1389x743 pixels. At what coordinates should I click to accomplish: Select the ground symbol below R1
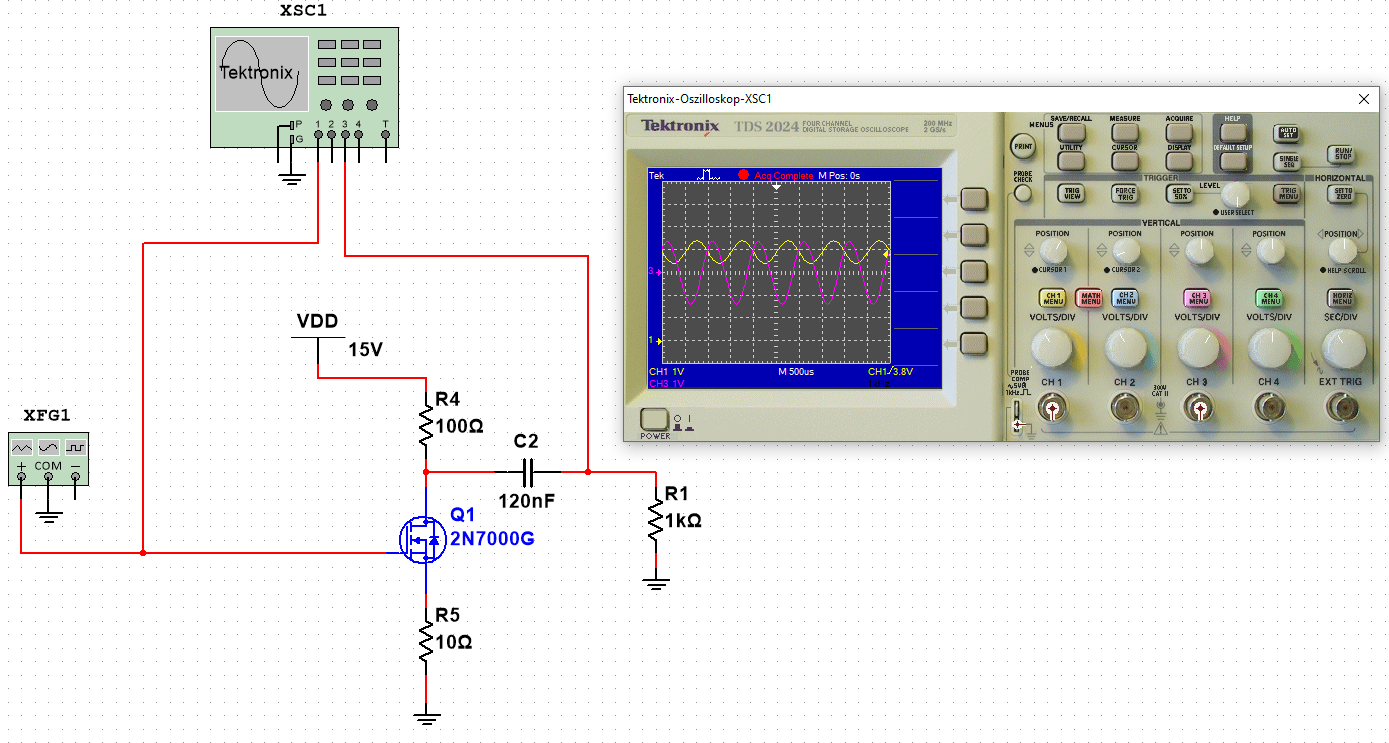(655, 584)
